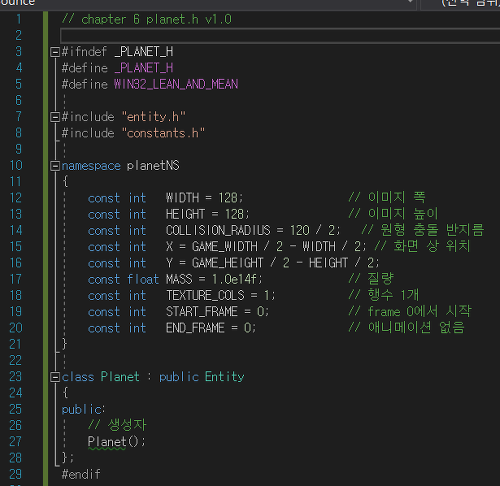Click the namespace keyword

click(x=91, y=166)
